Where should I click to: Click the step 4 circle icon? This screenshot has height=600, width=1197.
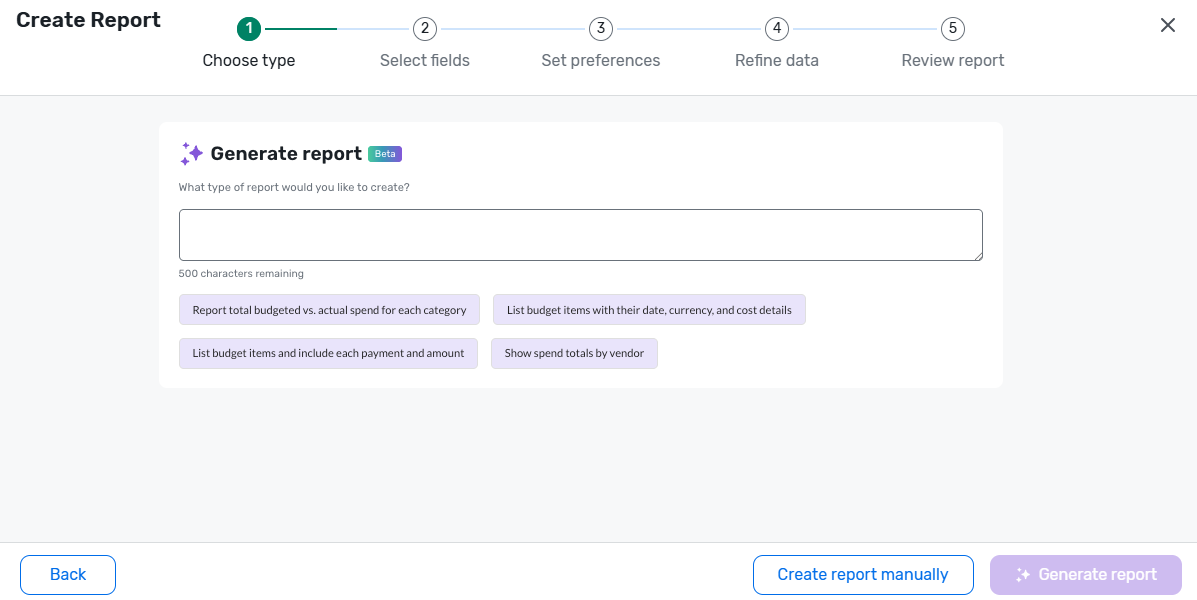click(777, 29)
